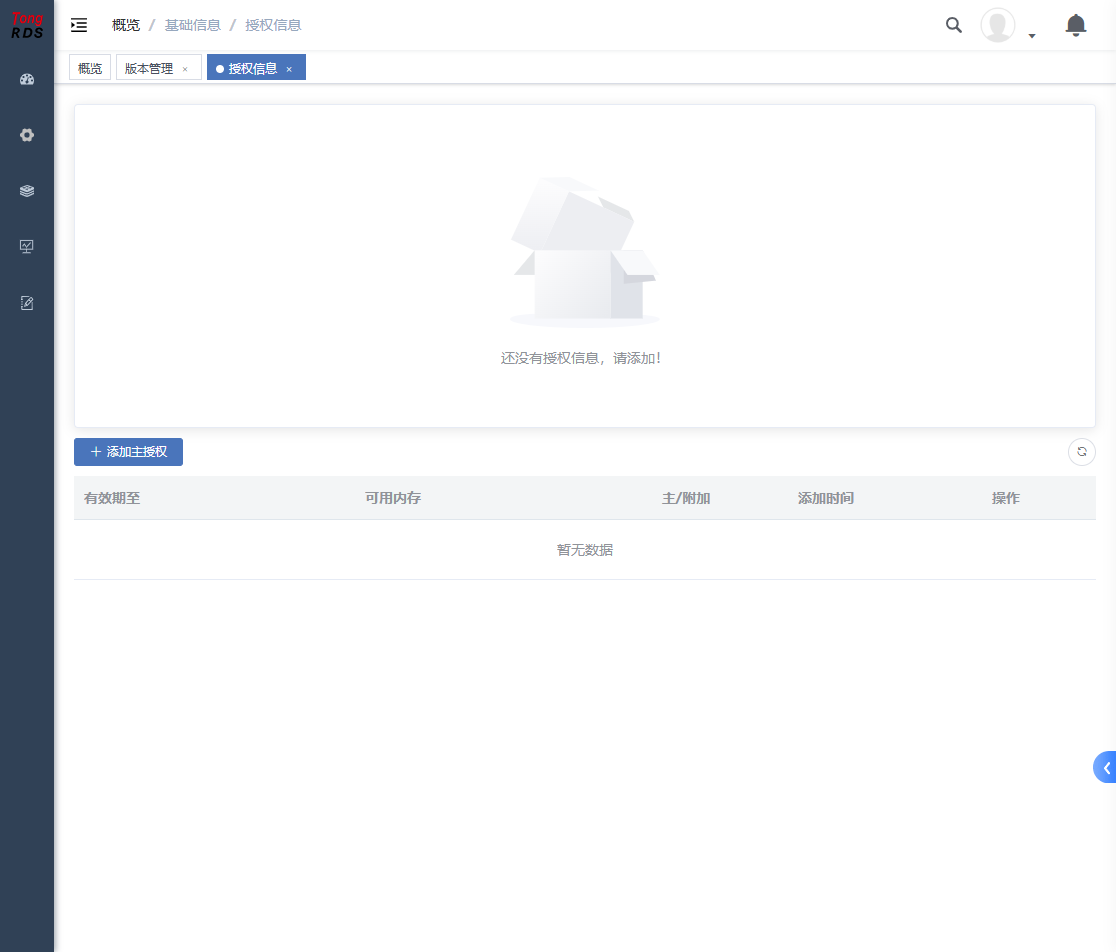Open the notifications bell
The width and height of the screenshot is (1116, 952).
[x=1075, y=26]
